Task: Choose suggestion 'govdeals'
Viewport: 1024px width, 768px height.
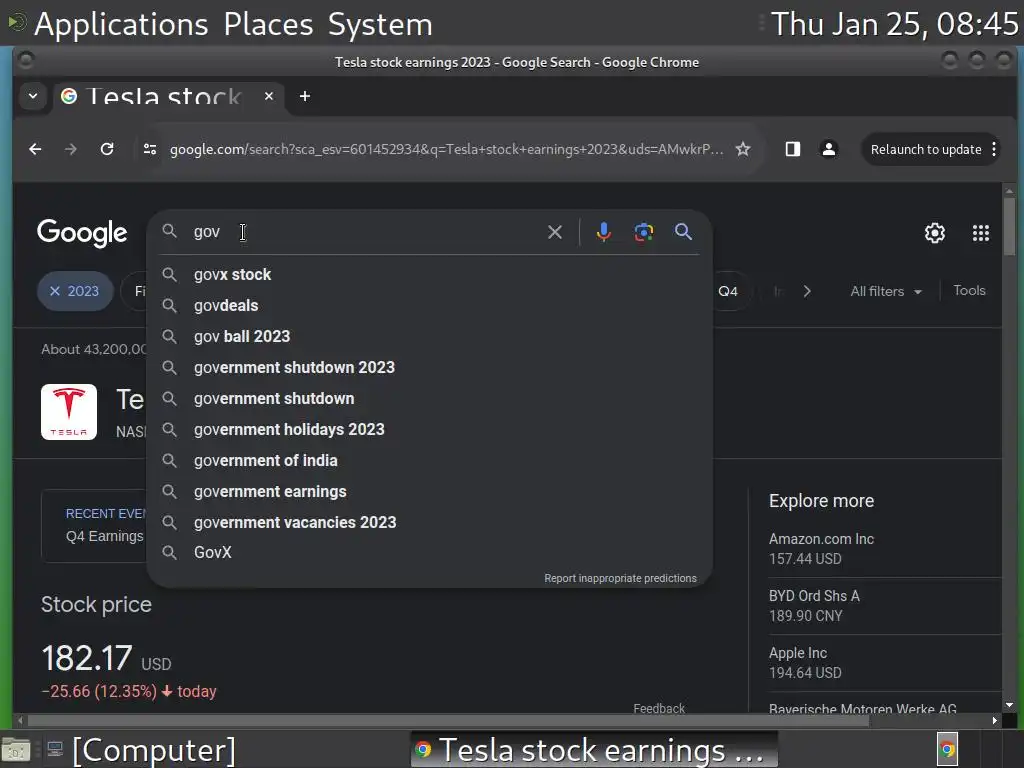Action: pyautogui.click(x=430, y=306)
